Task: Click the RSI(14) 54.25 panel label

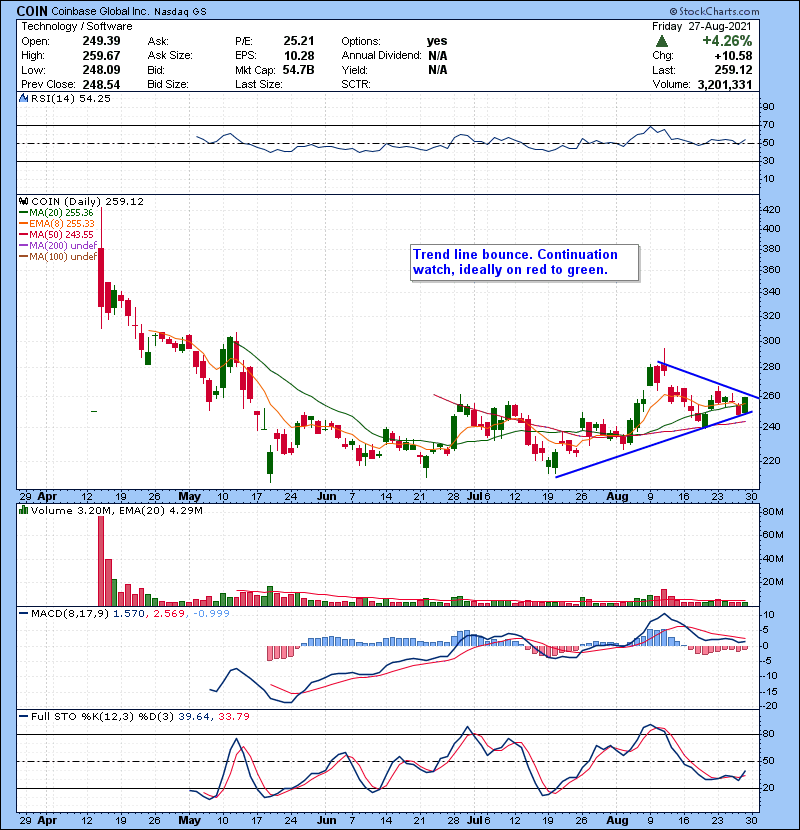Action: point(70,98)
